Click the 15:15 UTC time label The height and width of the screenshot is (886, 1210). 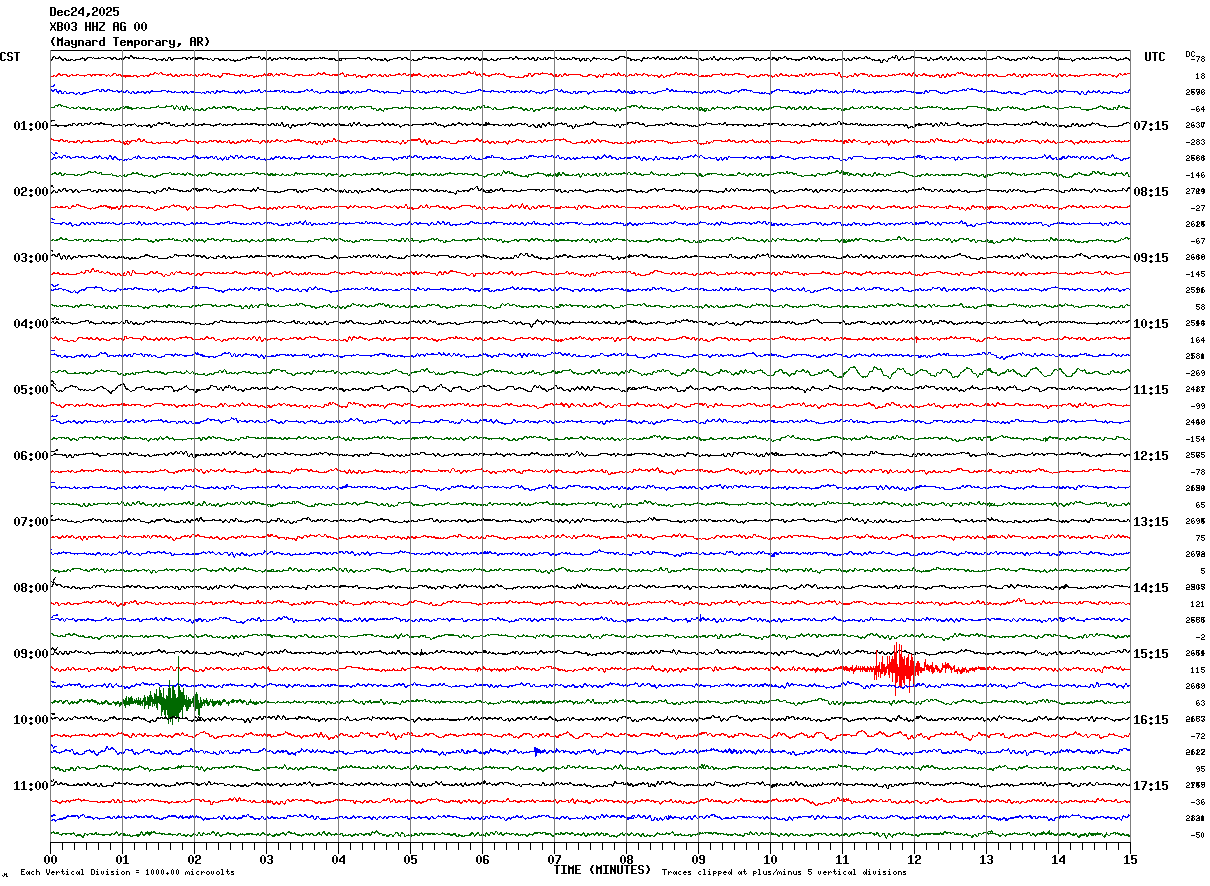(x=1150, y=654)
